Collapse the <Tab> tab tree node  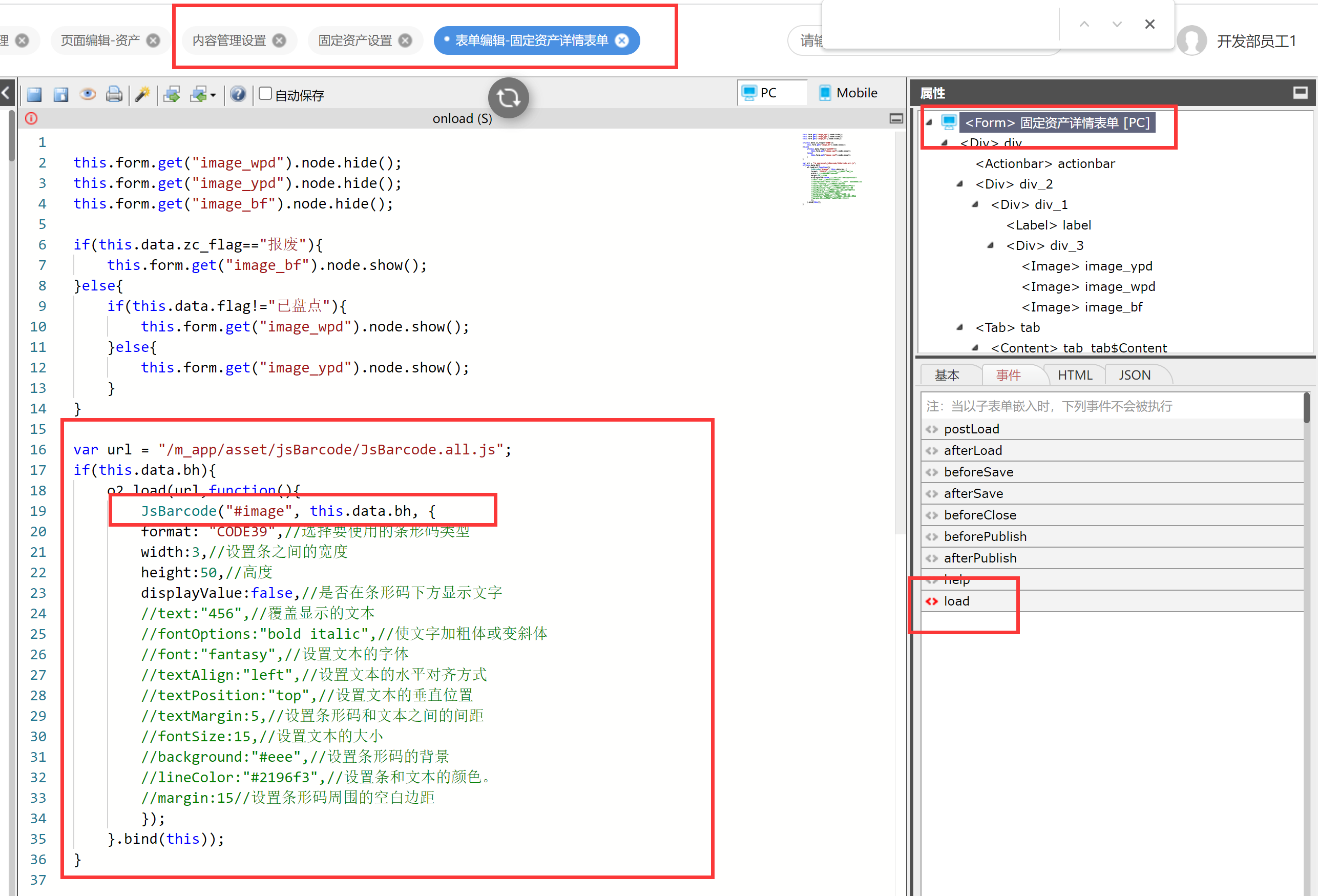(x=959, y=327)
